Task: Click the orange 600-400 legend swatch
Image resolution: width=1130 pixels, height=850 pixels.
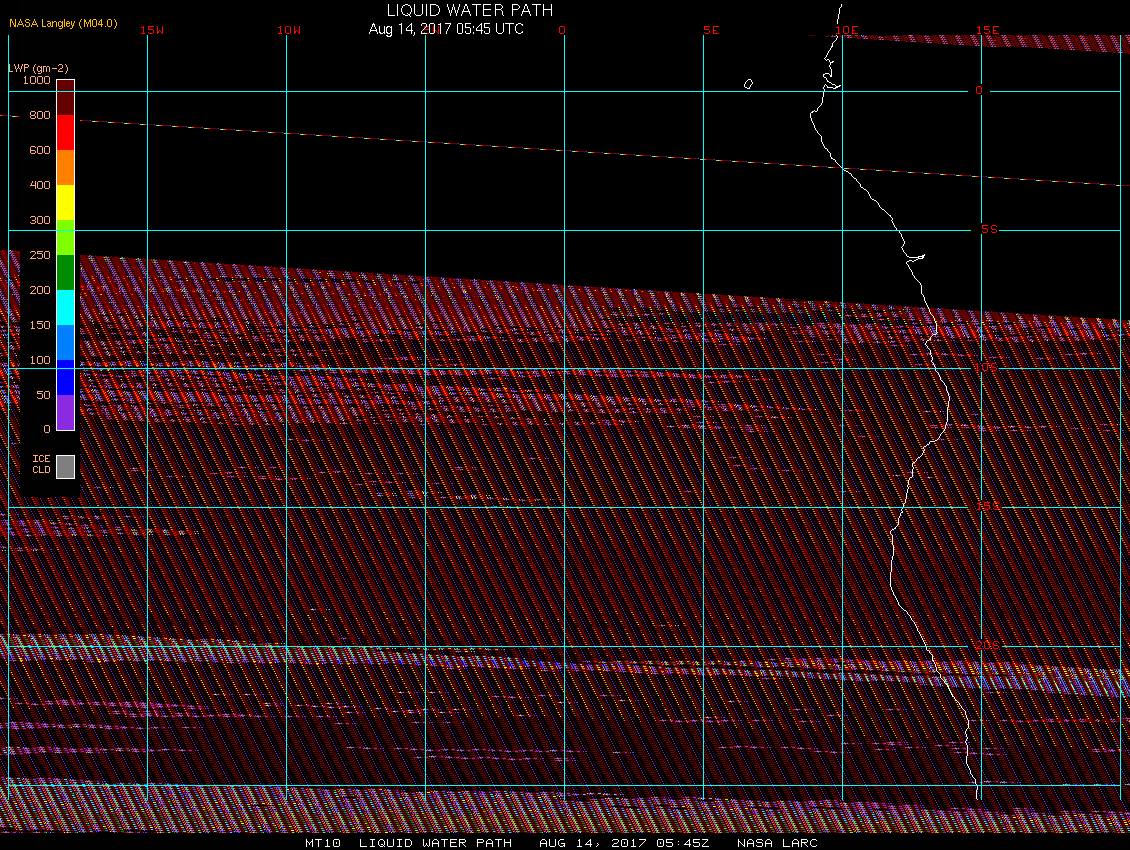Action: [66, 167]
